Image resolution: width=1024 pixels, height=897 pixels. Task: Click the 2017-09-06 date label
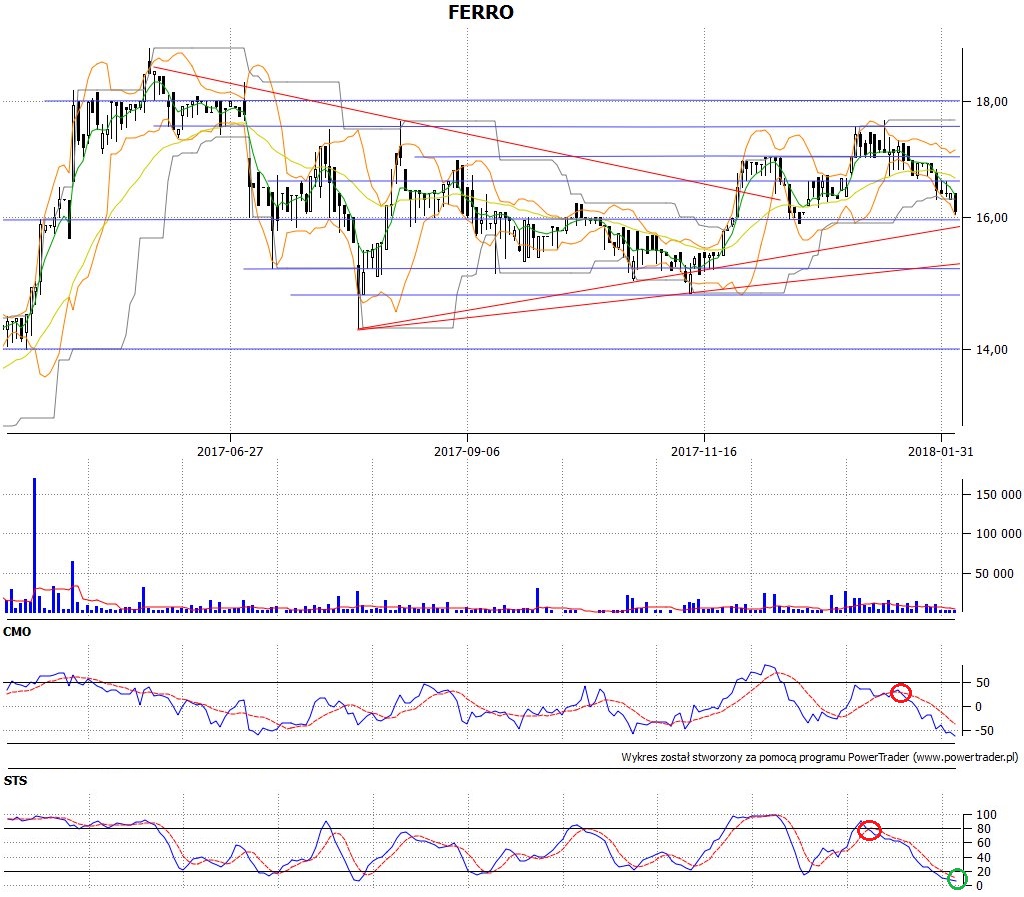coord(467,451)
